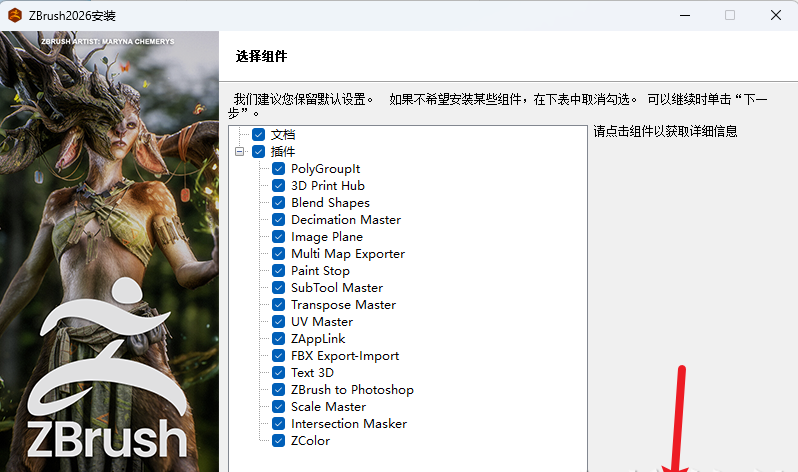Select the SubTool Master label
The image size is (798, 472).
(336, 288)
